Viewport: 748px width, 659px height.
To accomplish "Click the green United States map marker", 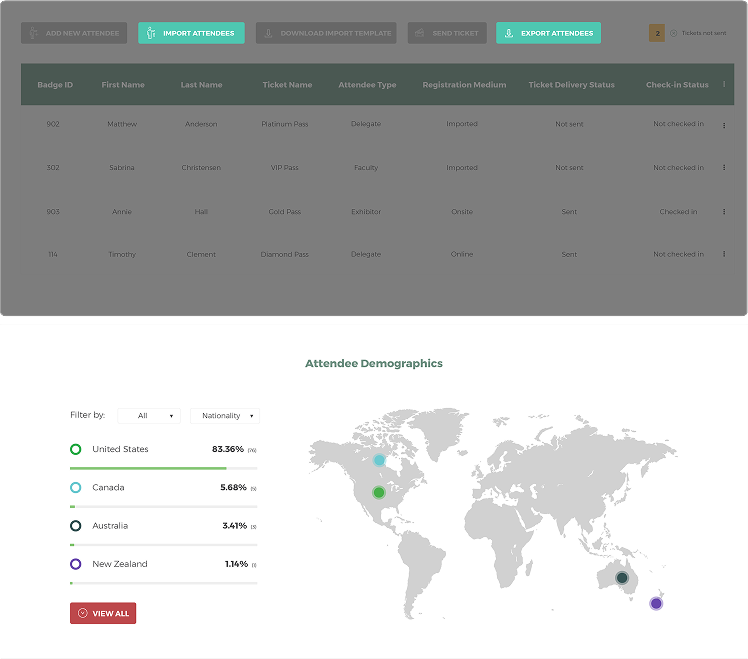I will (379, 492).
